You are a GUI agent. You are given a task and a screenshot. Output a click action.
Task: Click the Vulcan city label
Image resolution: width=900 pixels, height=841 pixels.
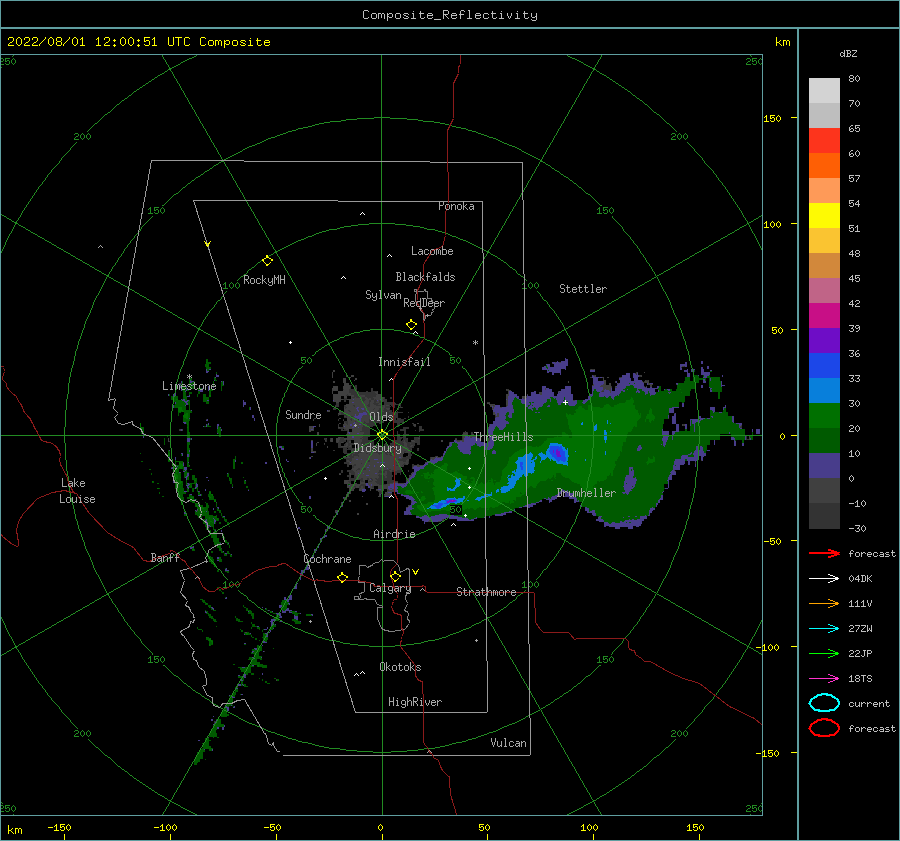508,743
